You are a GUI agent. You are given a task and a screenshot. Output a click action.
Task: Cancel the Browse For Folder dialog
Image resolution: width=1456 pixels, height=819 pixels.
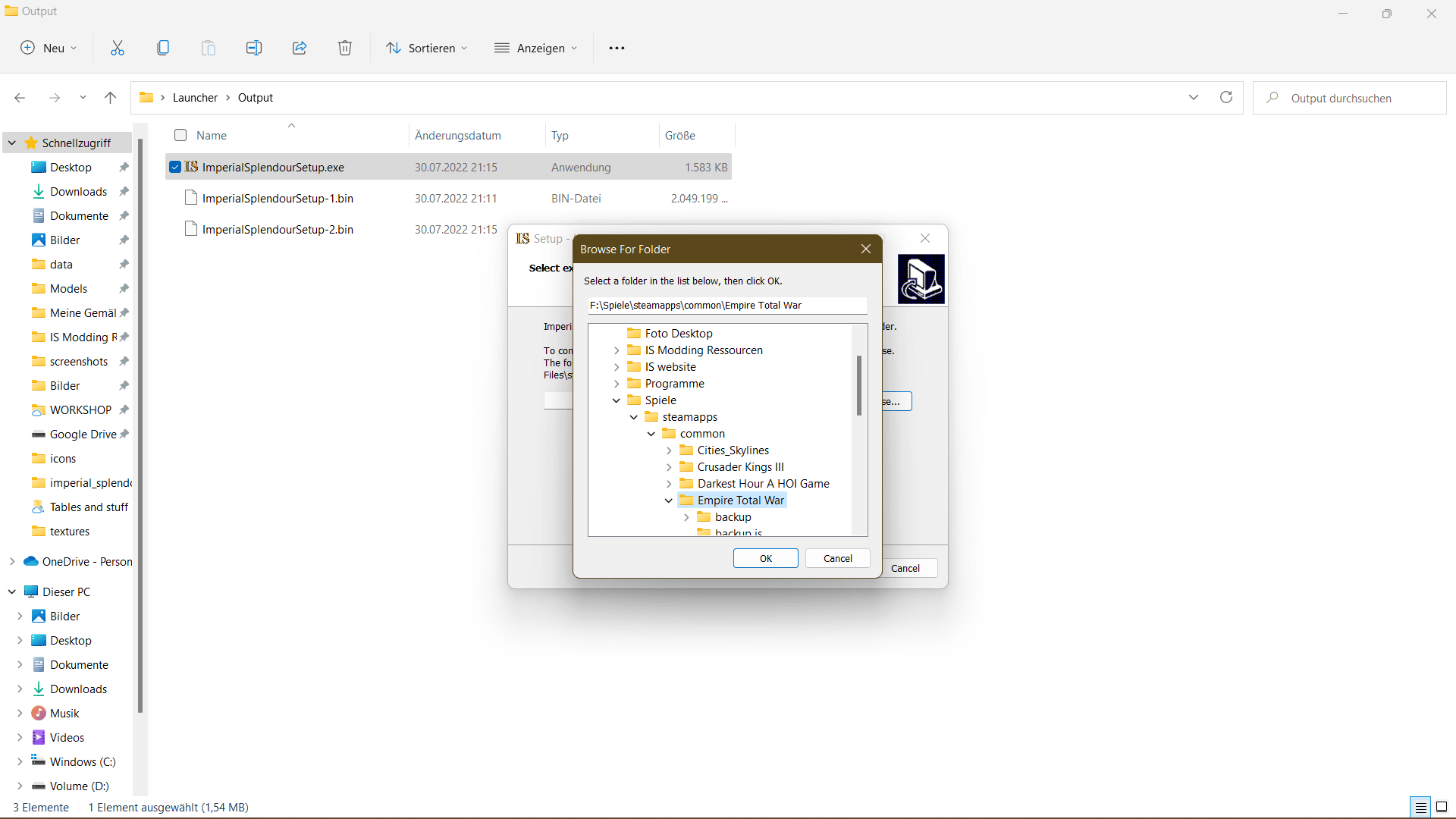pos(837,558)
